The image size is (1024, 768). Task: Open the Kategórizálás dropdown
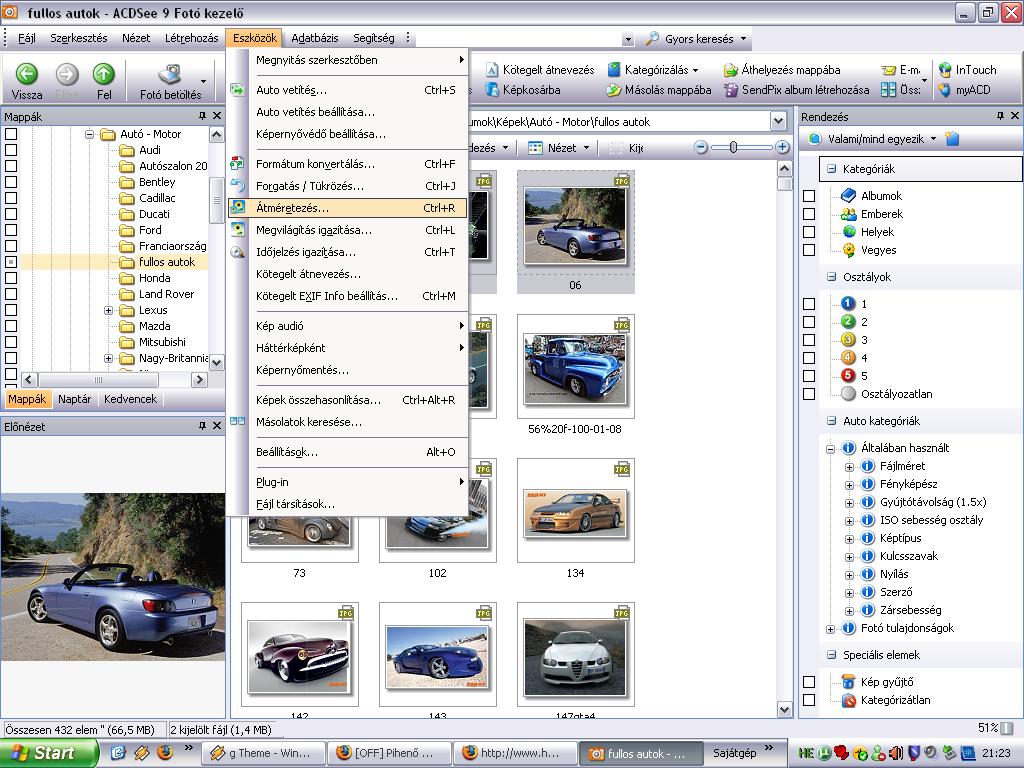[660, 70]
